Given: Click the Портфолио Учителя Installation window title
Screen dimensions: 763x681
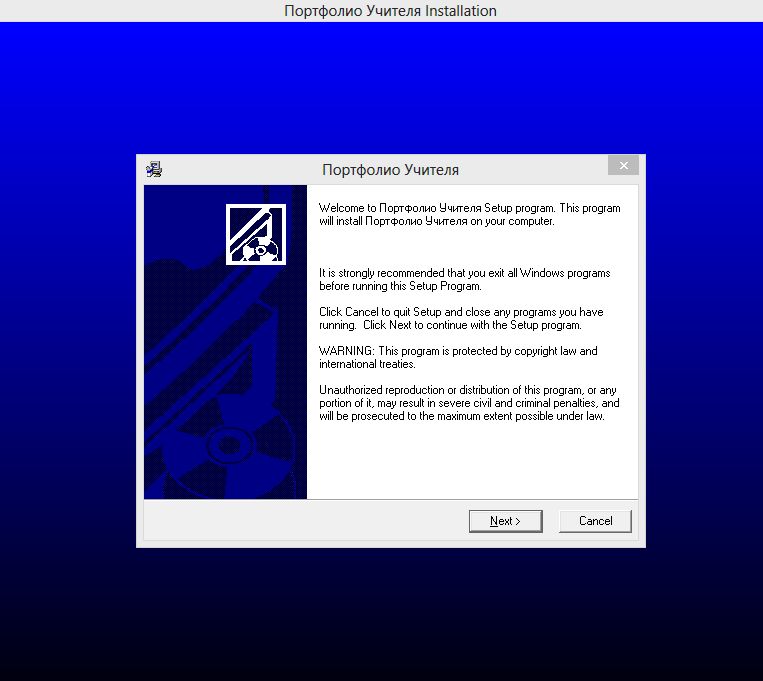Looking at the screenshot, I should [390, 11].
